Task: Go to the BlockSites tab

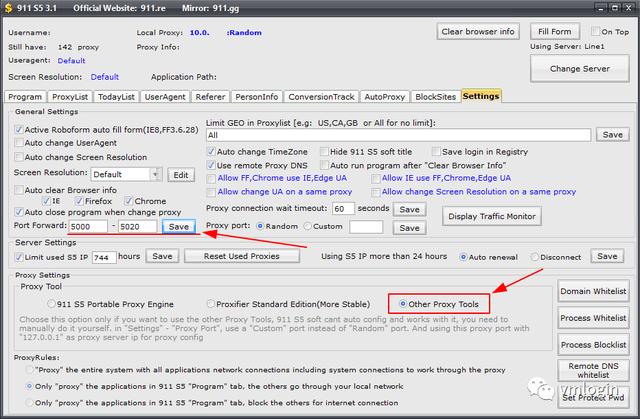Action: pyautogui.click(x=434, y=96)
